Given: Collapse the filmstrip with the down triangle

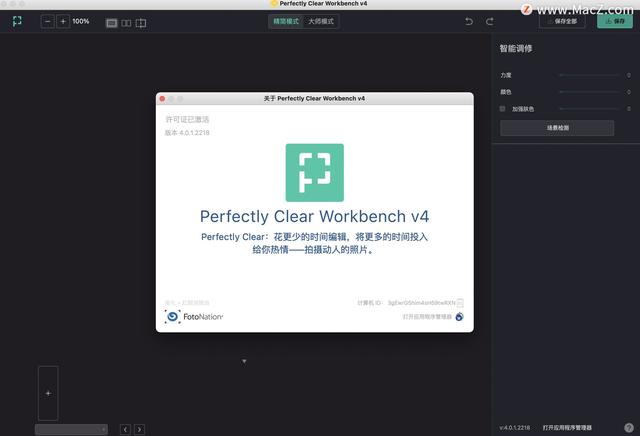Looking at the screenshot, I should tap(244, 361).
